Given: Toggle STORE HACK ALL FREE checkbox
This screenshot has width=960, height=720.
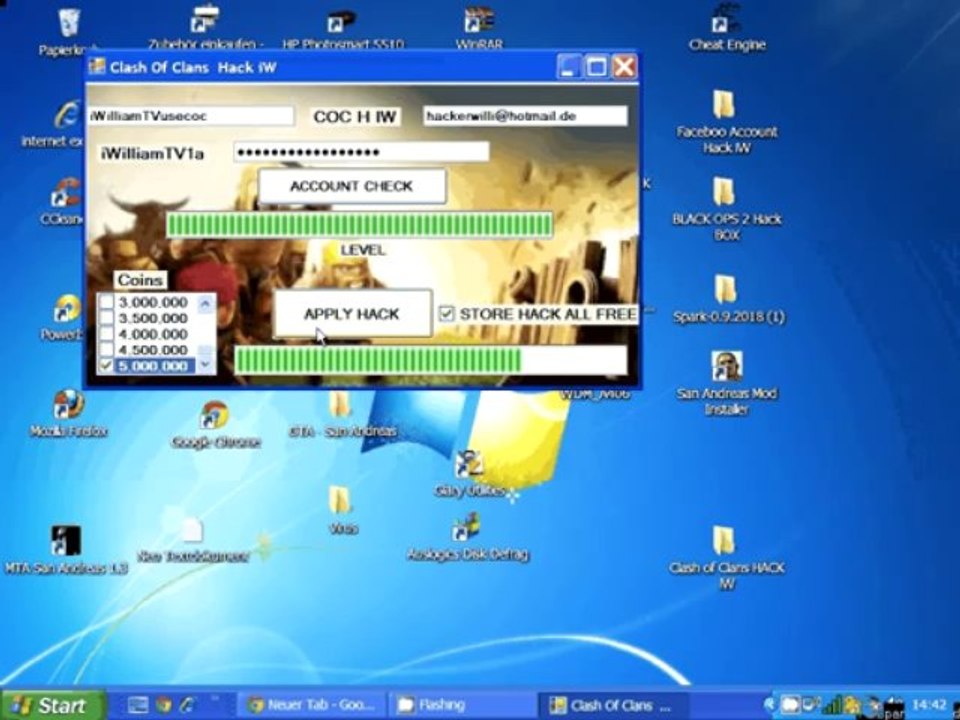Looking at the screenshot, I should 446,314.
